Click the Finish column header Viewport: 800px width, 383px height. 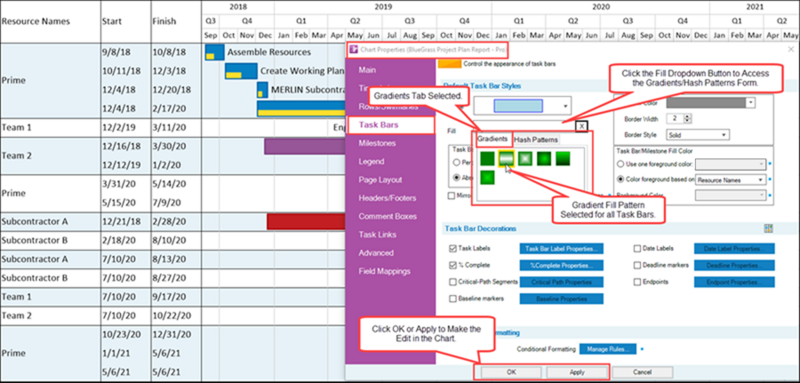pos(164,21)
